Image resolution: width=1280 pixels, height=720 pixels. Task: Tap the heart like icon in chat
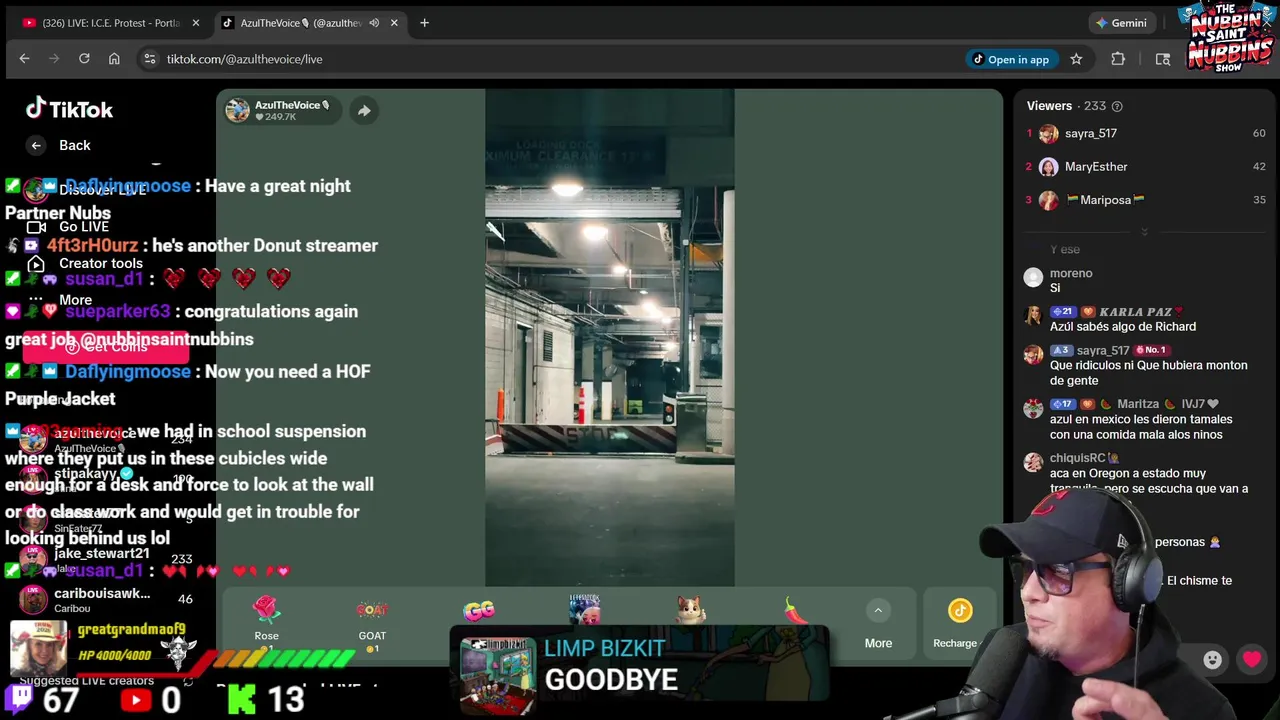[1252, 659]
